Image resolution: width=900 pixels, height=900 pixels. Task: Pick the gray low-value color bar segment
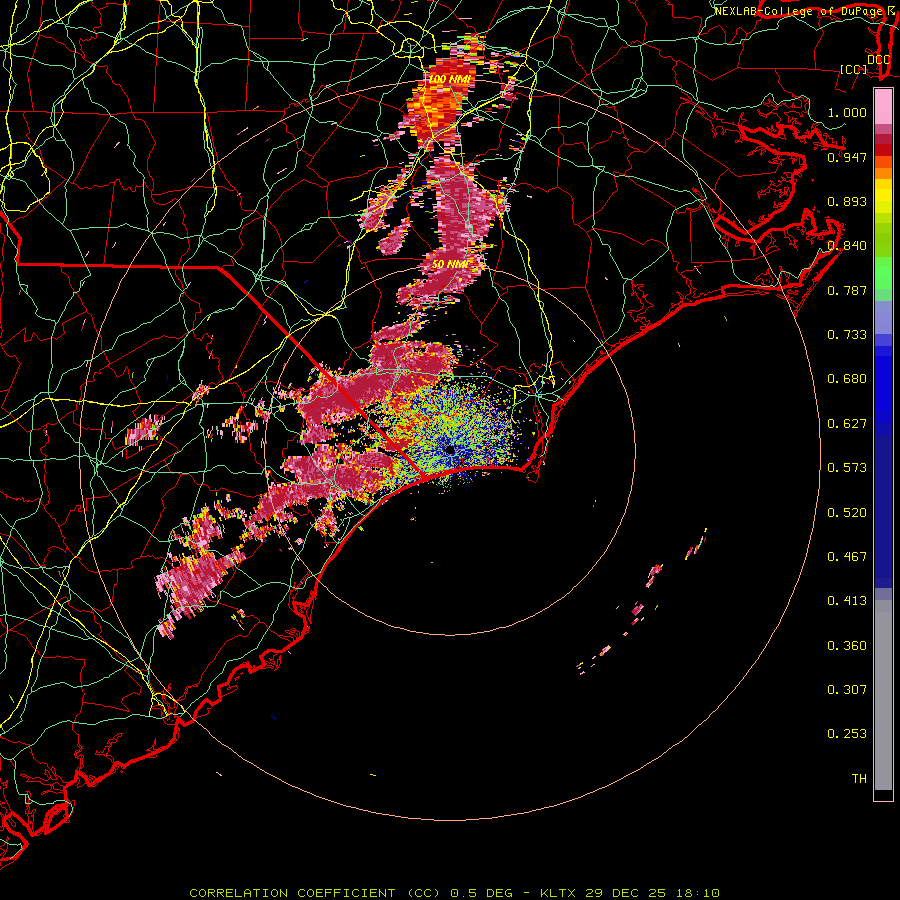[x=883, y=695]
